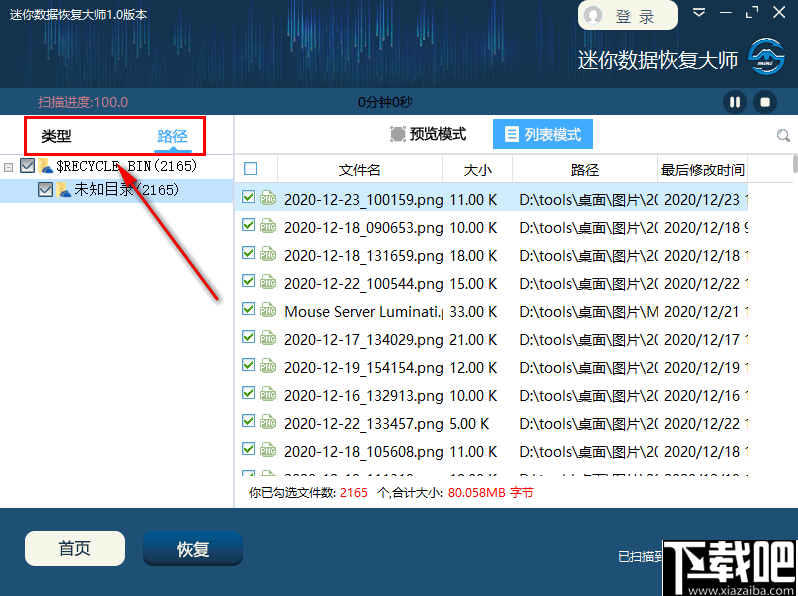Click the $RECYCLE.BIN folder icon
Screen dimensions: 798x596
click(x=46, y=166)
